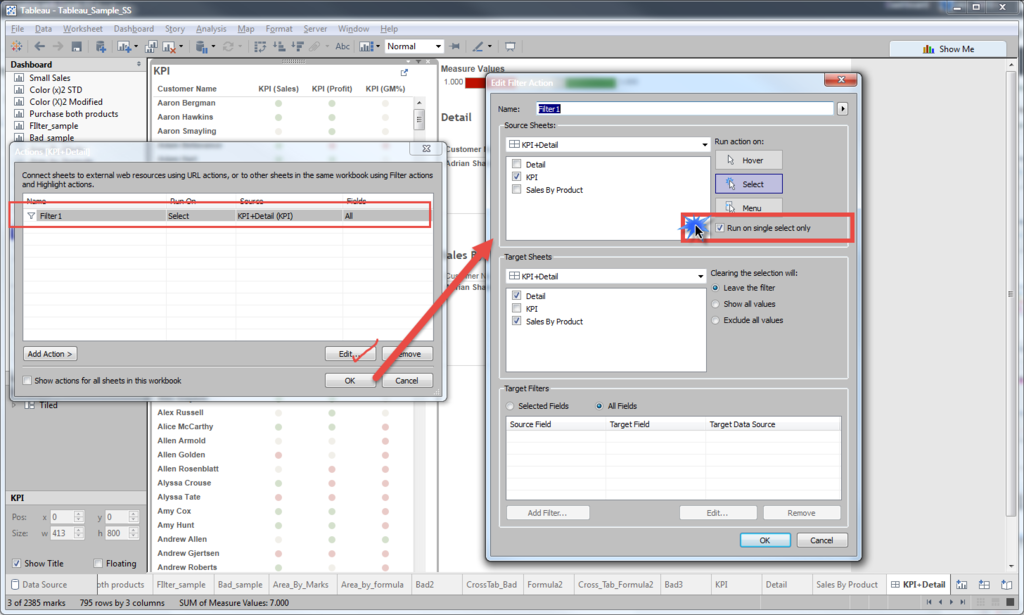The image size is (1024, 615).
Task: Click the Undo back arrow in toolbar
Action: pyautogui.click(x=40, y=46)
